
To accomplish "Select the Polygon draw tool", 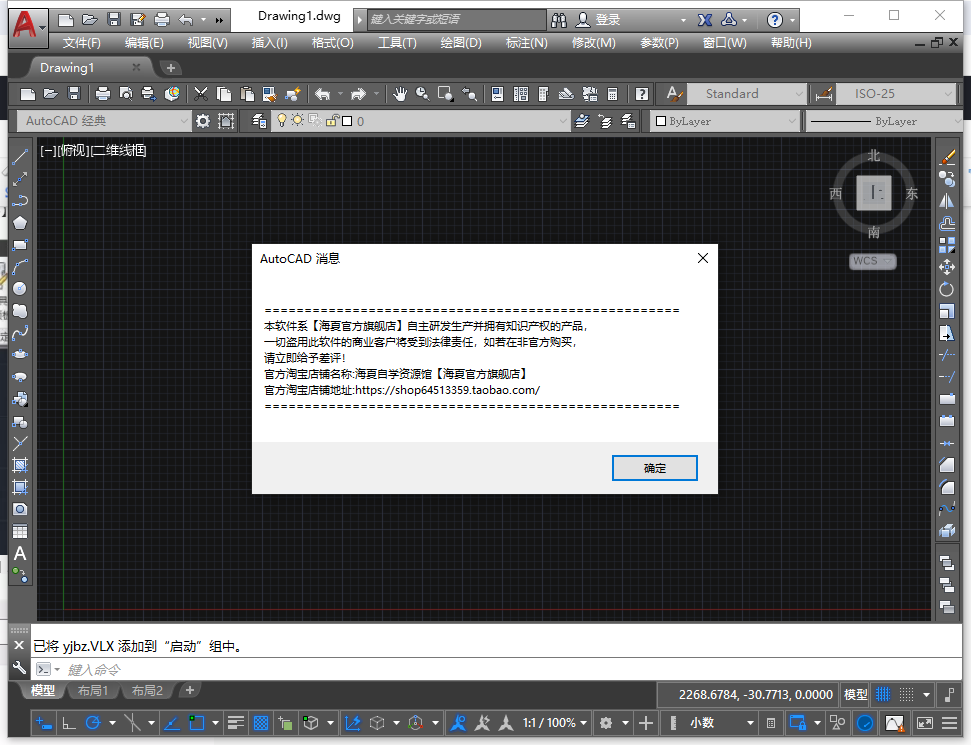I will [x=20, y=223].
